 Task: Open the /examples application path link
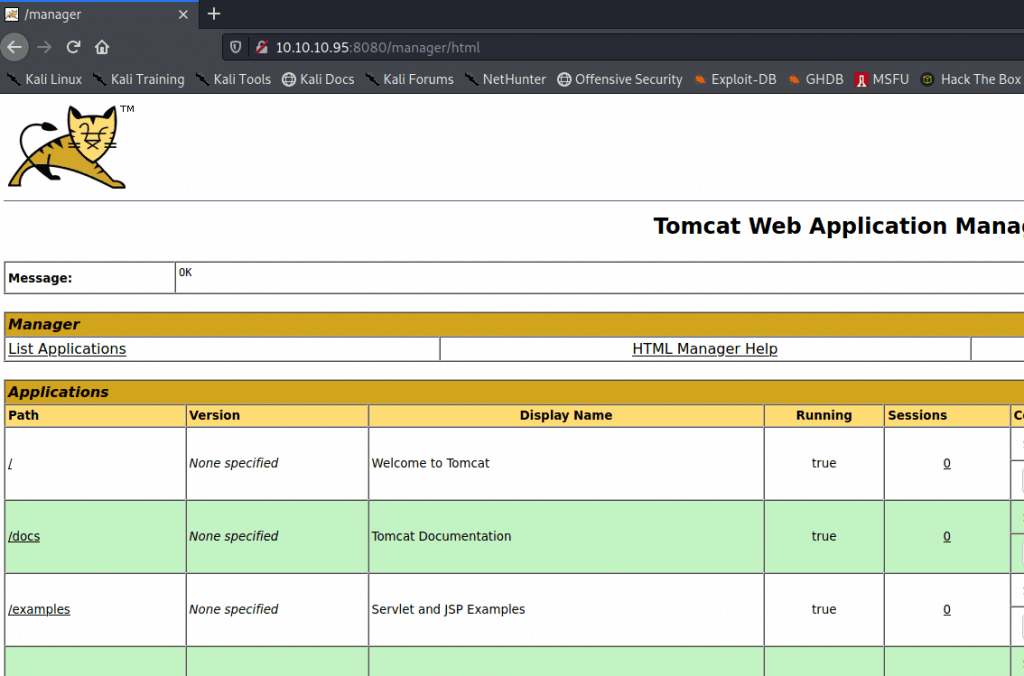pos(39,609)
